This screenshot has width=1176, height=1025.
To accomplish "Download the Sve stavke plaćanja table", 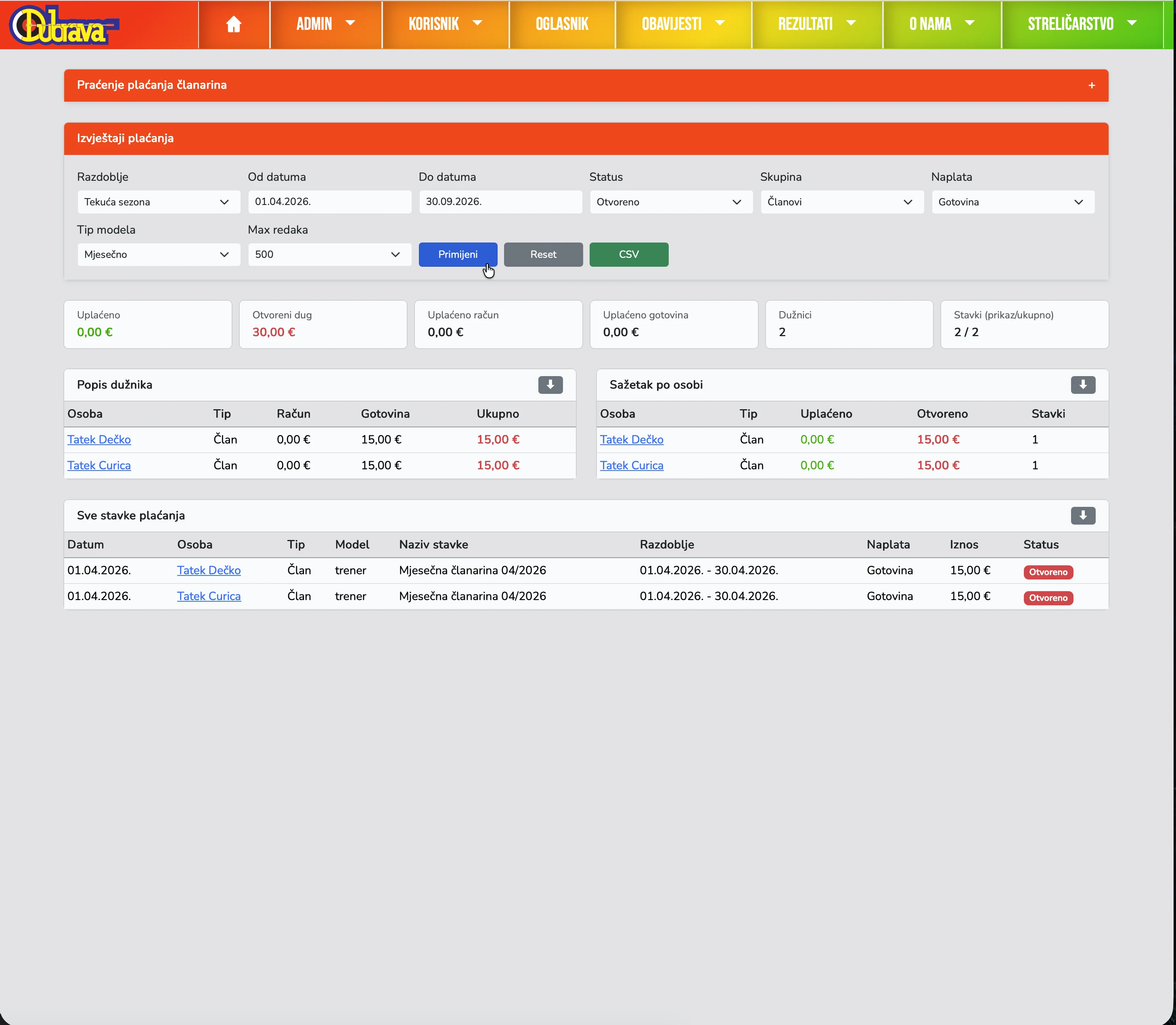I will 1082,515.
